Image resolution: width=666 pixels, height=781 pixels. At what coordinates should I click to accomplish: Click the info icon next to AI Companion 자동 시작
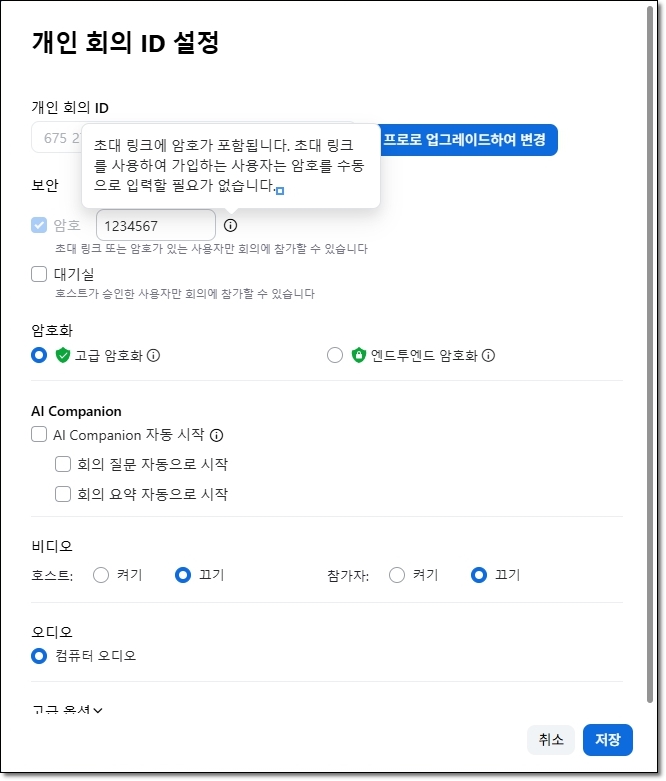pyautogui.click(x=216, y=435)
